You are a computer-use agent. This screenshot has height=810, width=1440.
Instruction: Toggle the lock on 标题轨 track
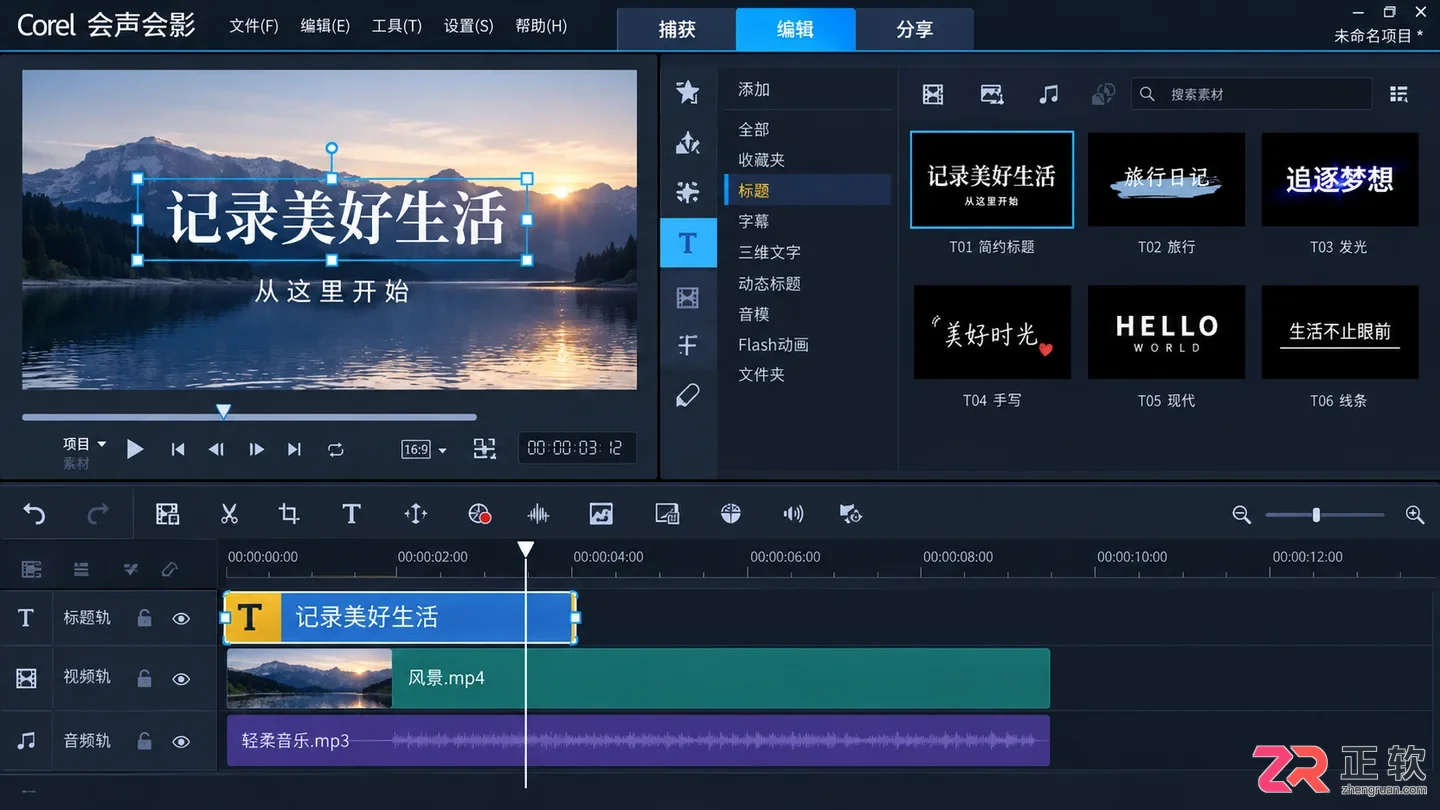[x=144, y=618]
